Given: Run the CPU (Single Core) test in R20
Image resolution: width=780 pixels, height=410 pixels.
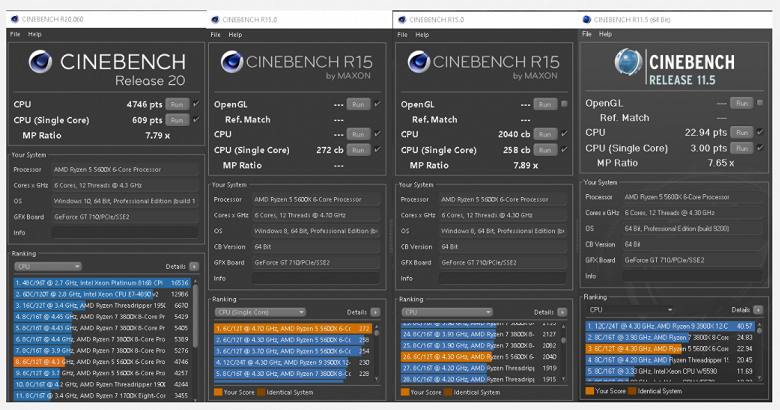Looking at the screenshot, I should (177, 120).
